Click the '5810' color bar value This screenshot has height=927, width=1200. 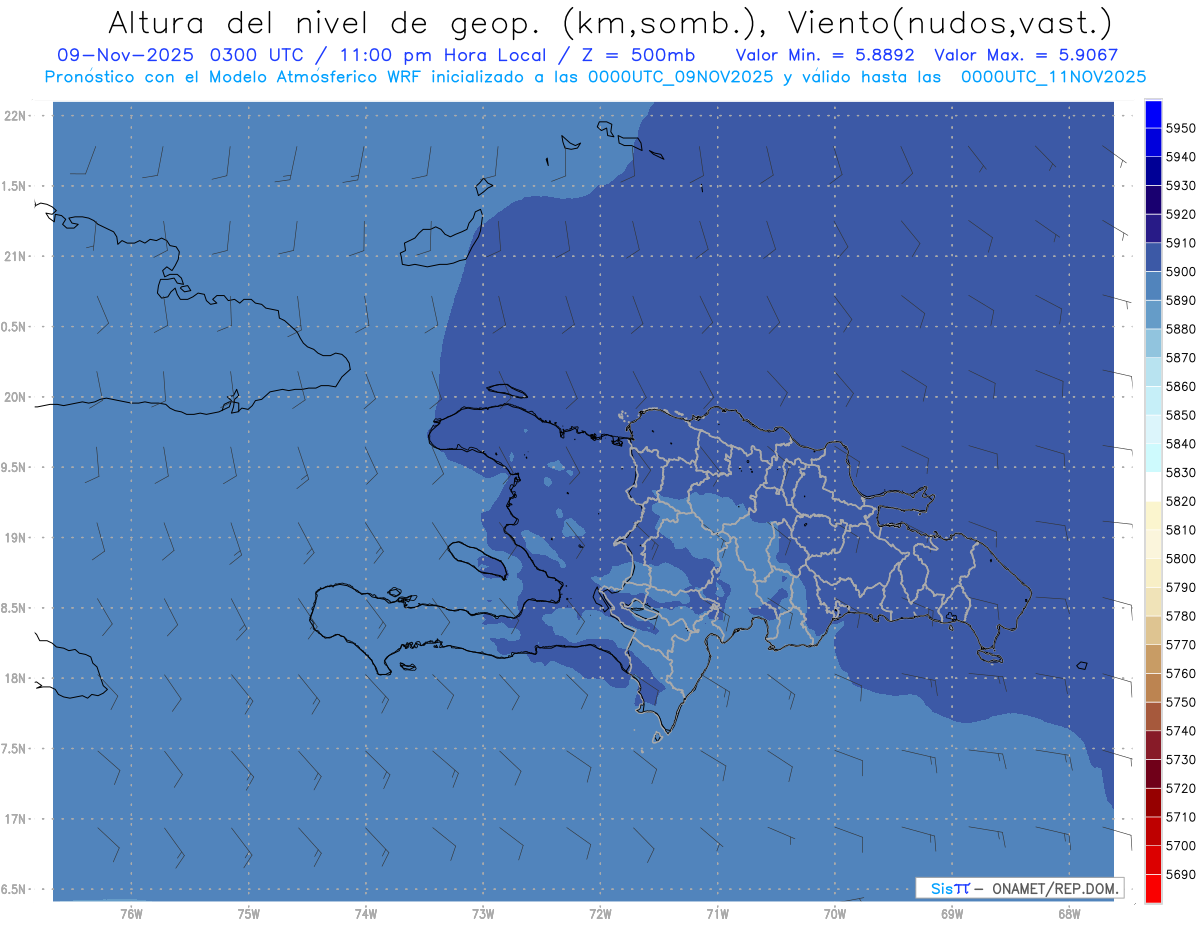(x=1181, y=530)
